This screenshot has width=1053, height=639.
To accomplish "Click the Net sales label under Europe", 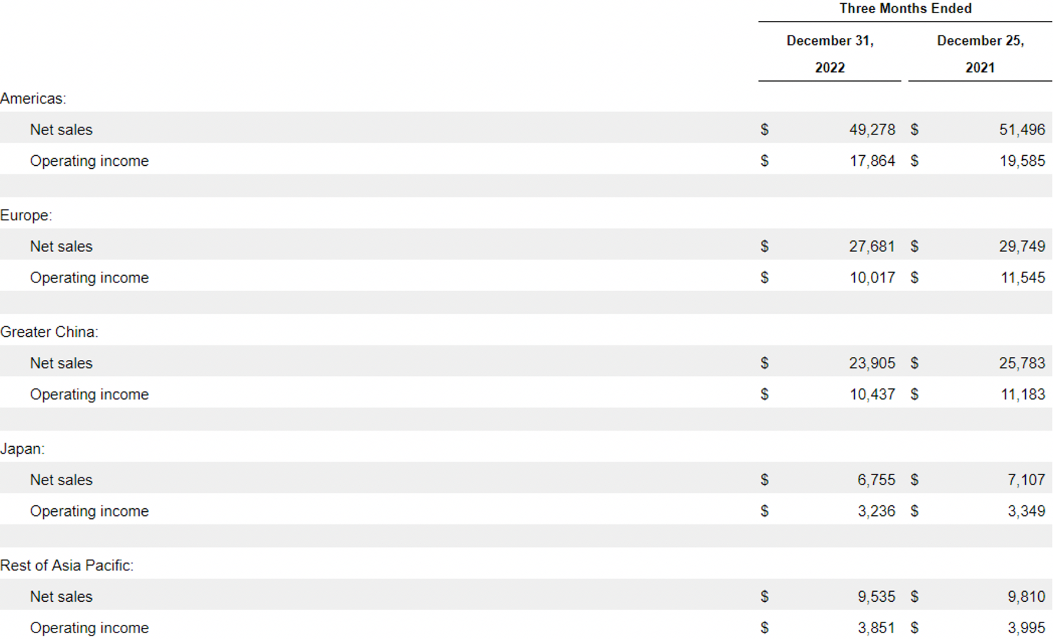I will 61,247.
